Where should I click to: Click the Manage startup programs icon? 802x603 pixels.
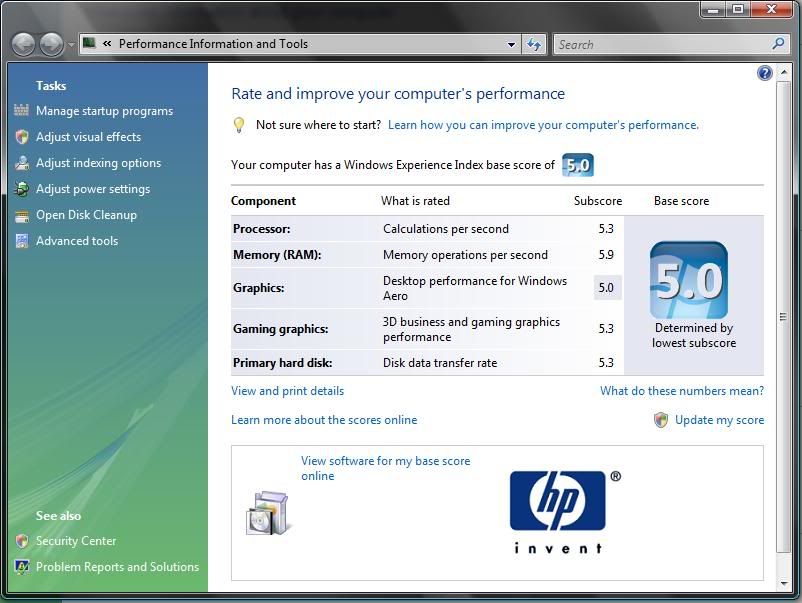pos(21,110)
